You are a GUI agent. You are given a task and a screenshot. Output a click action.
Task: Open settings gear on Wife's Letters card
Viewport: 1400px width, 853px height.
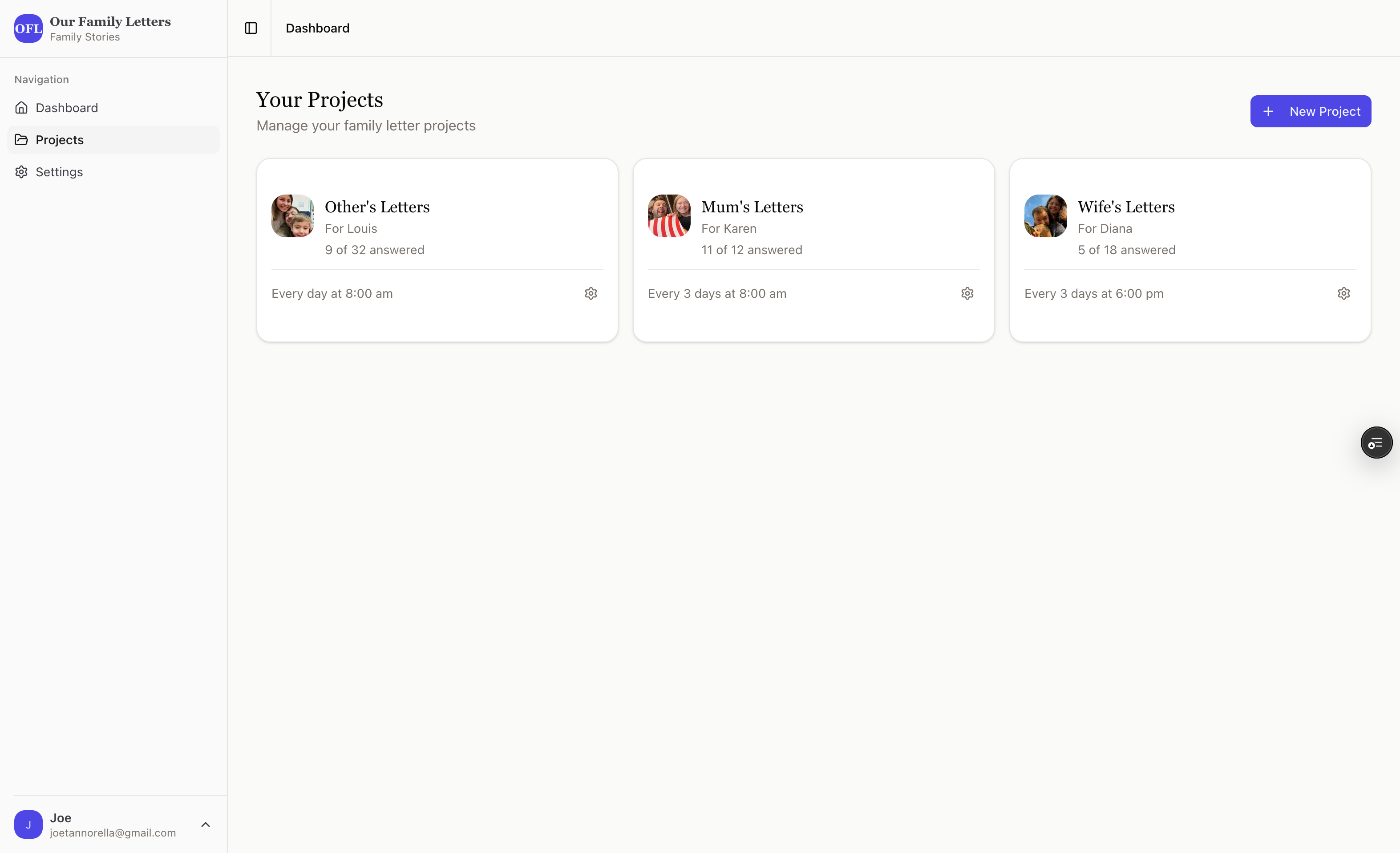click(x=1343, y=293)
